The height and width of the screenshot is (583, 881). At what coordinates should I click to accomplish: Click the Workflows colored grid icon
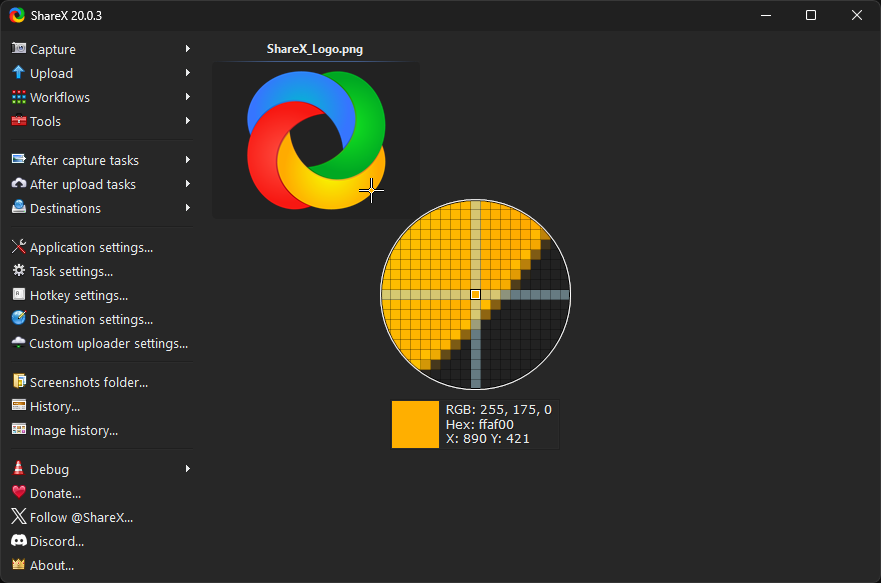tap(19, 97)
